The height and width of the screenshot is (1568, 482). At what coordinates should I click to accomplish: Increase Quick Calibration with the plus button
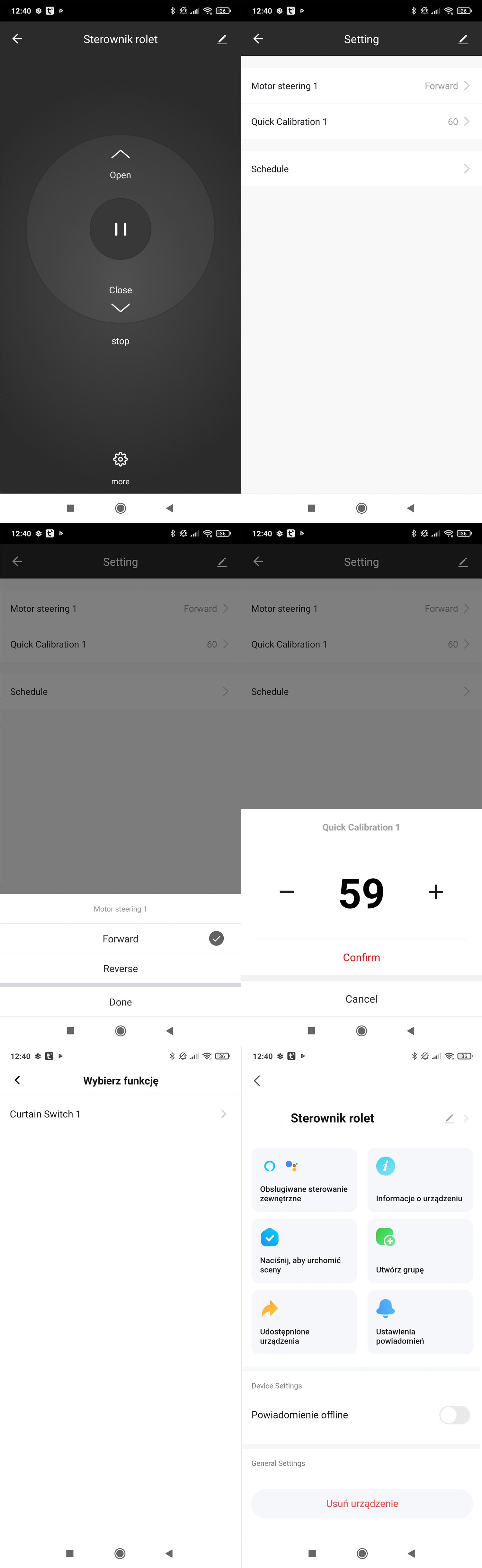[x=436, y=892]
